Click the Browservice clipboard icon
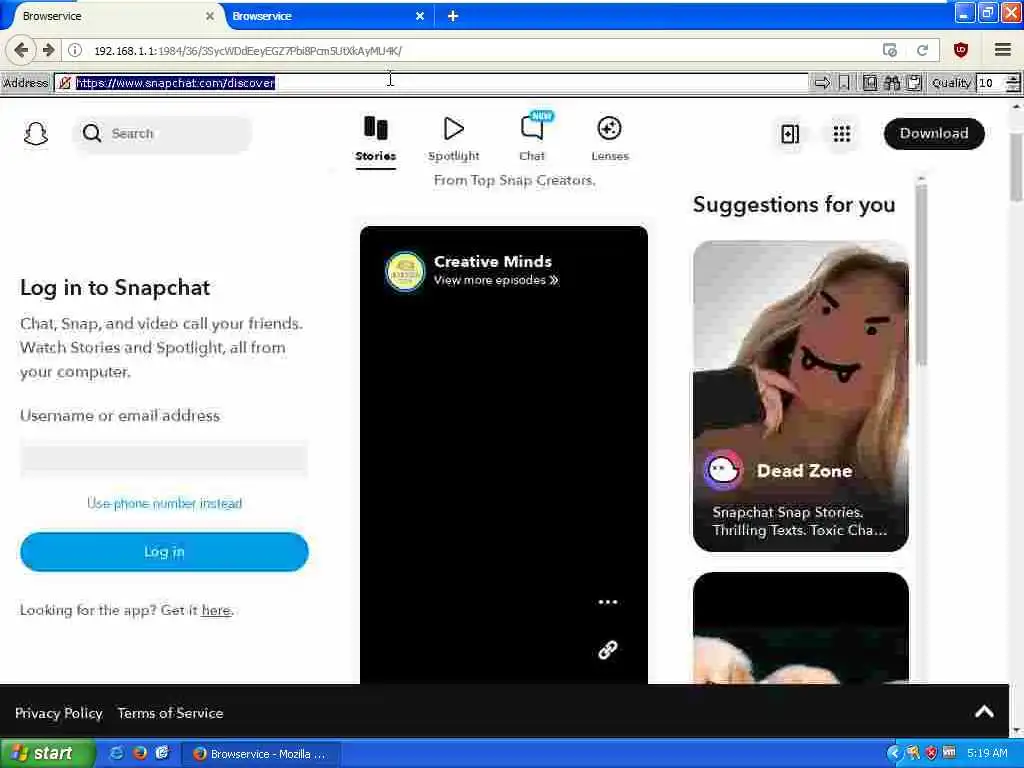The height and width of the screenshot is (768, 1024). (914, 83)
